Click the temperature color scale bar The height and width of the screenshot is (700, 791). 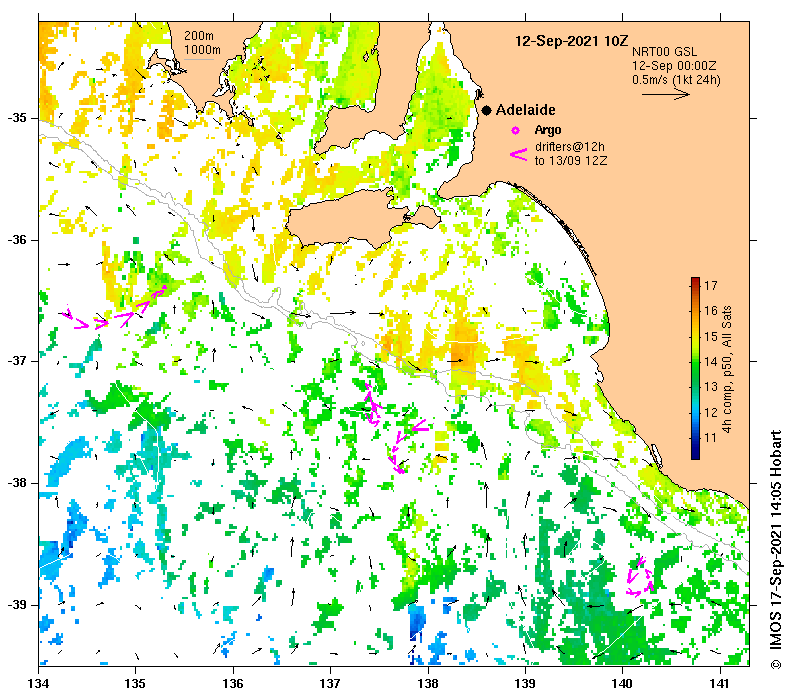pos(695,368)
